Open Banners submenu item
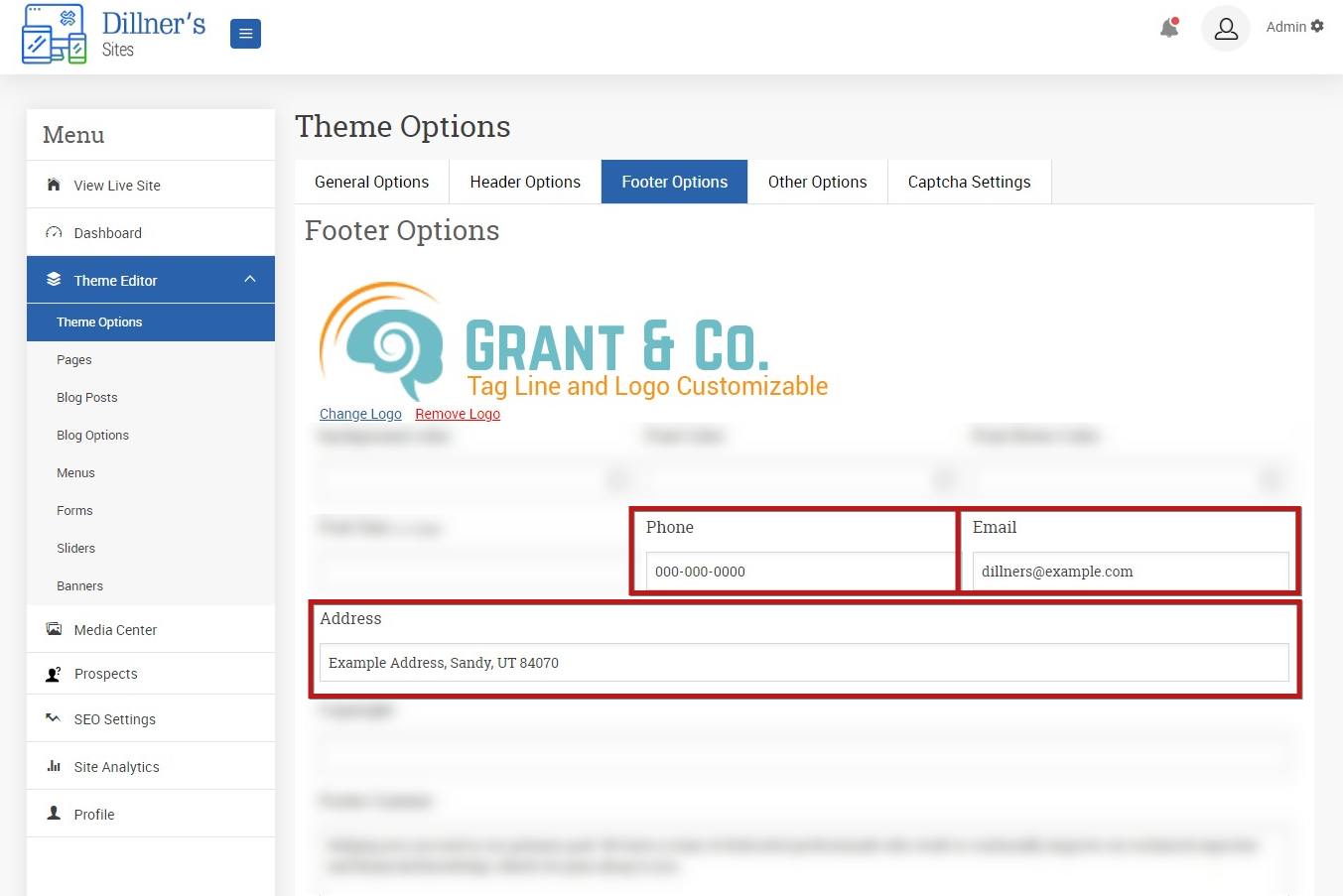Viewport: 1343px width, 896px height. pyautogui.click(x=151, y=586)
